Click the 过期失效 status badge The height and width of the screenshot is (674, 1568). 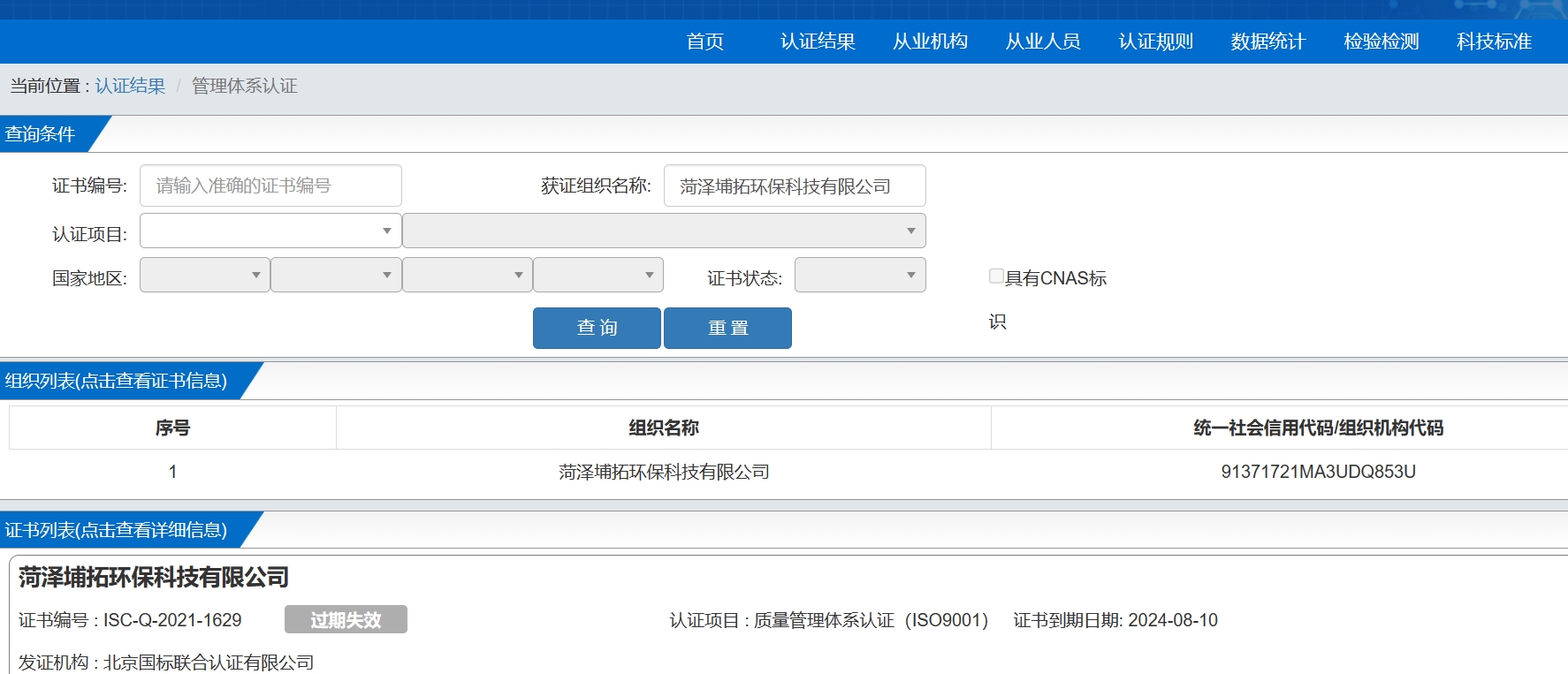tap(346, 619)
